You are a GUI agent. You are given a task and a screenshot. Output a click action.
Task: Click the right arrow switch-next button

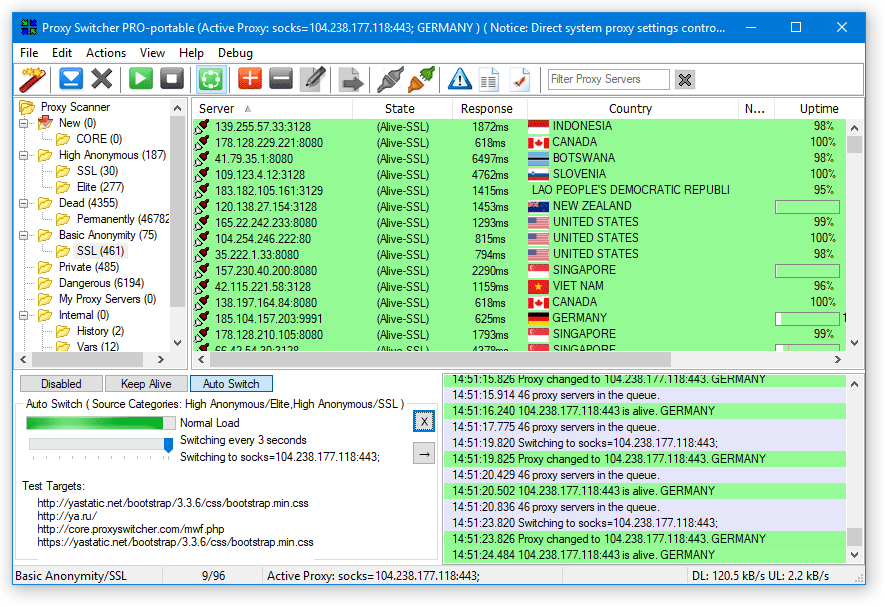pyautogui.click(x=424, y=453)
